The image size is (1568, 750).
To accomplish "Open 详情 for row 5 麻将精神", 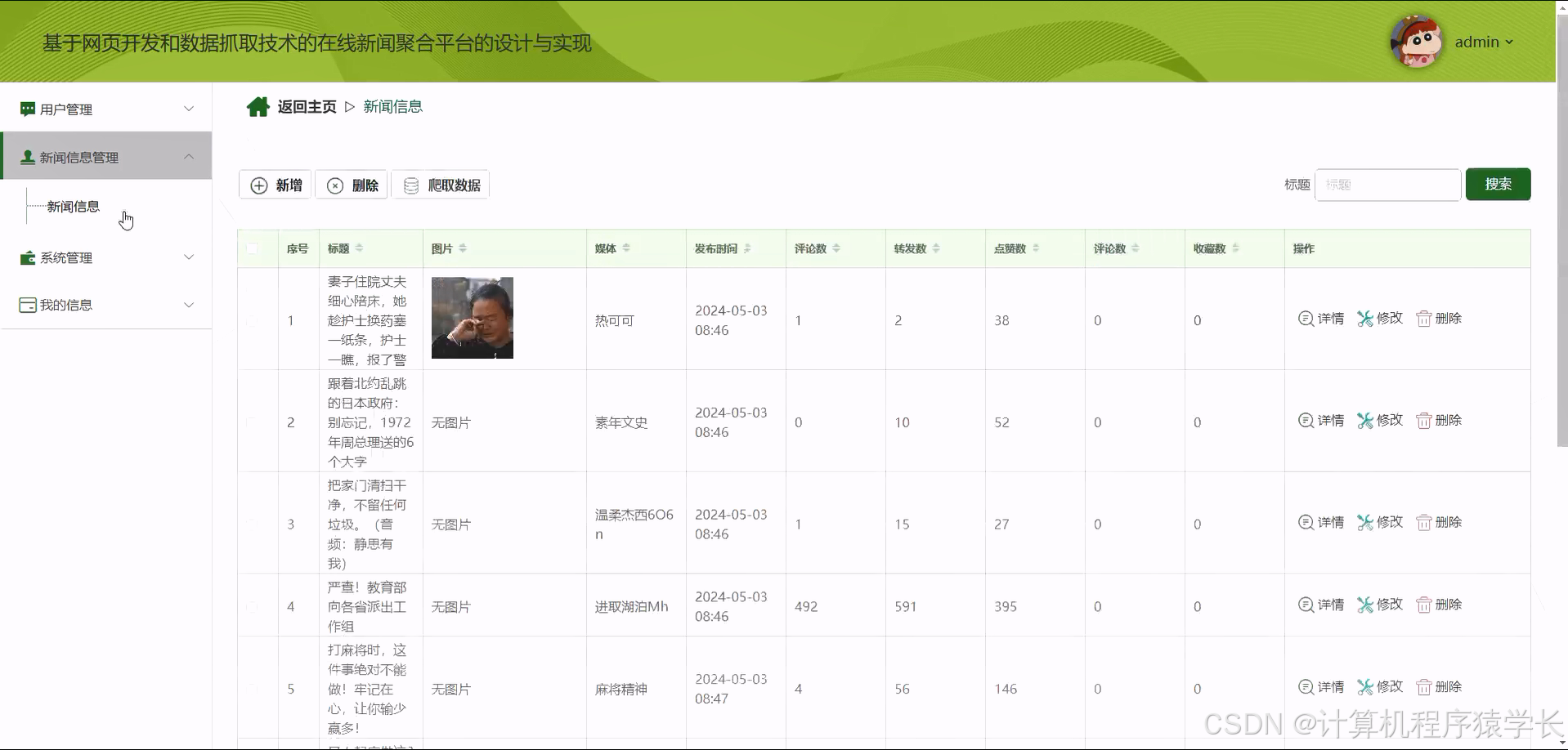I will point(1321,687).
